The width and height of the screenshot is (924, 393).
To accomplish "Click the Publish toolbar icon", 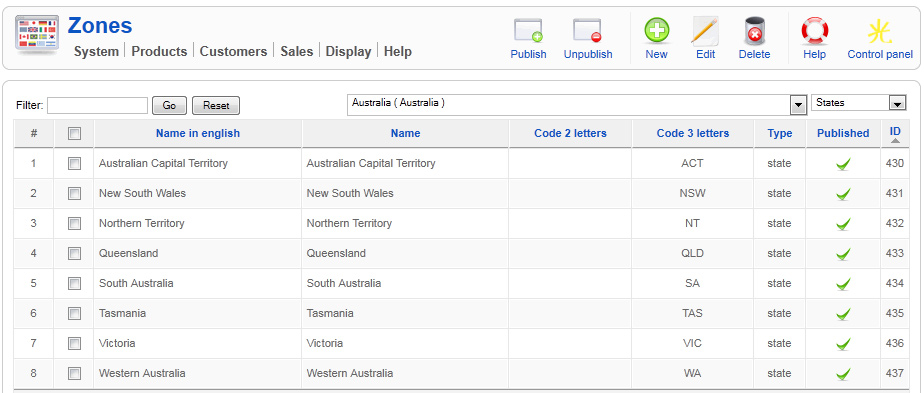I will pyautogui.click(x=529, y=31).
